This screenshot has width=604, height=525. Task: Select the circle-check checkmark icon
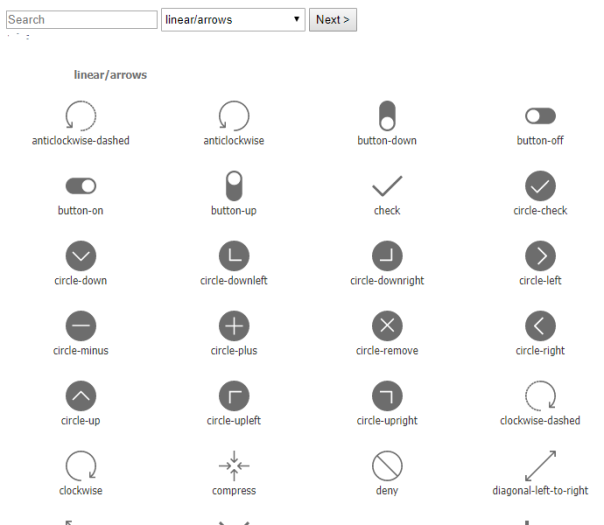(x=540, y=186)
